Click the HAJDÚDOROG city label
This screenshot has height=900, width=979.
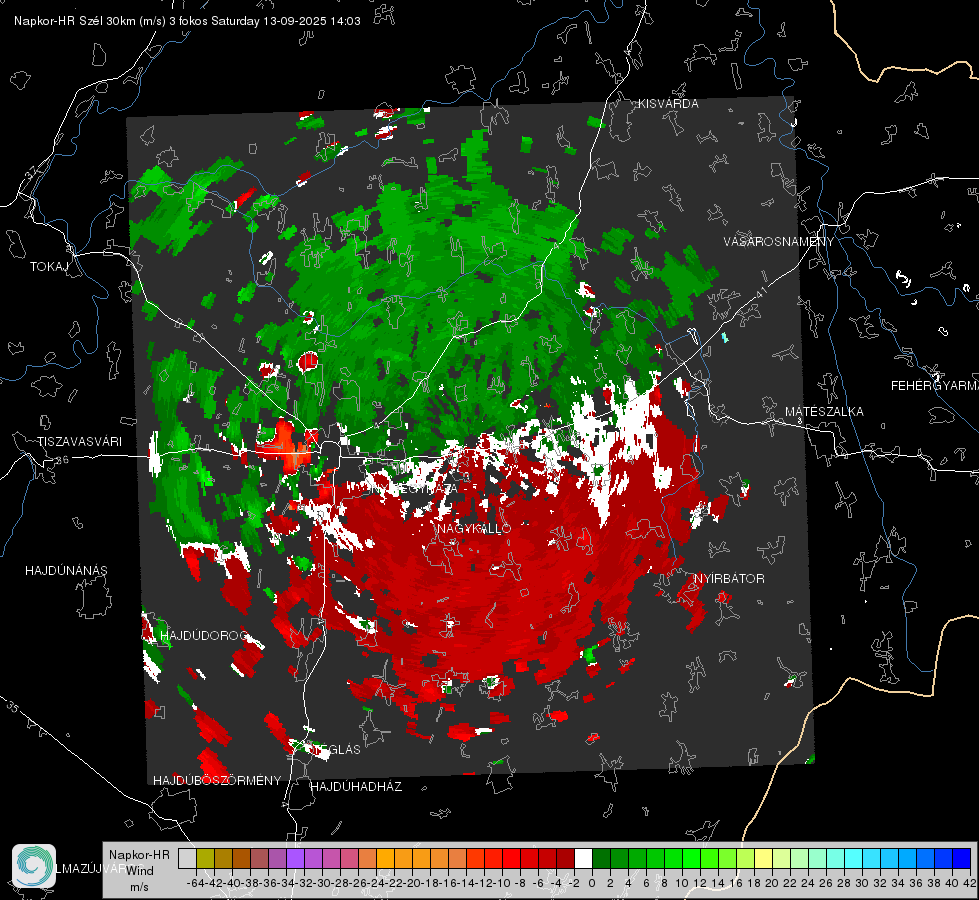point(204,636)
